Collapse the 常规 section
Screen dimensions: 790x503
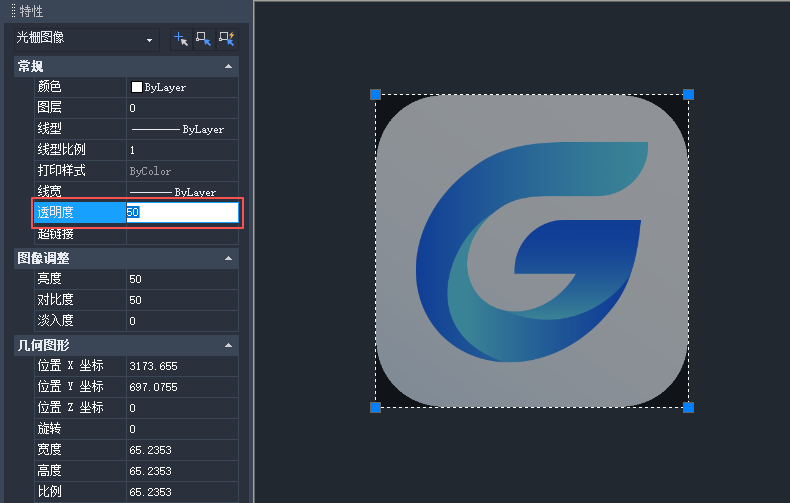[229, 66]
